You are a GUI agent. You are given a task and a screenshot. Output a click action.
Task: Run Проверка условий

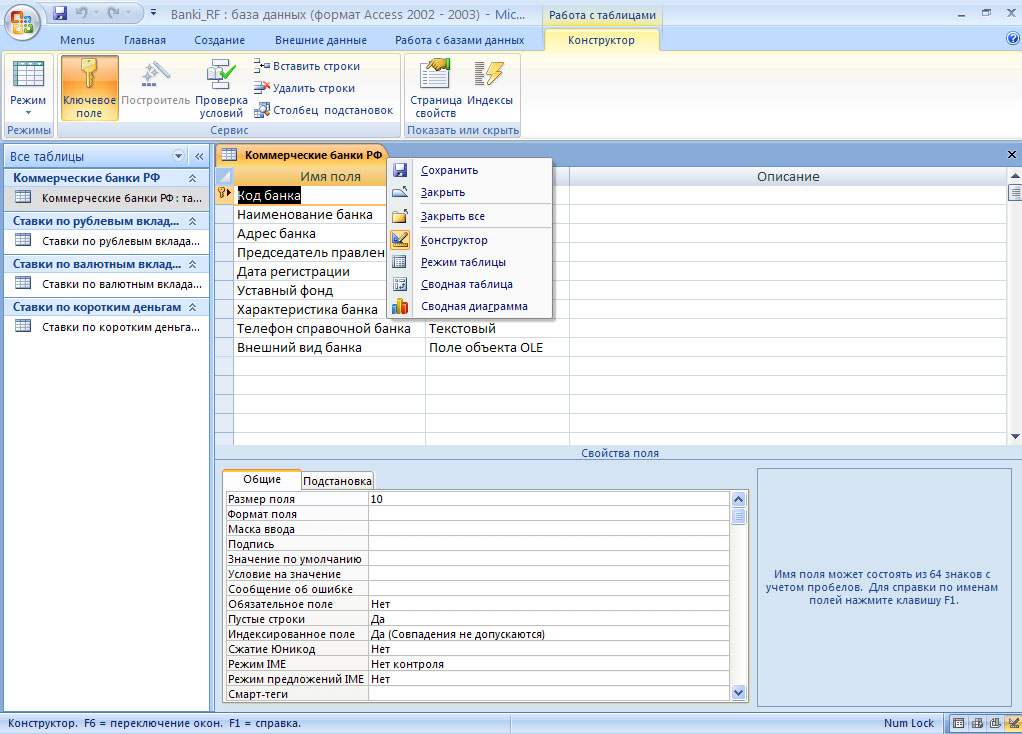[221, 88]
